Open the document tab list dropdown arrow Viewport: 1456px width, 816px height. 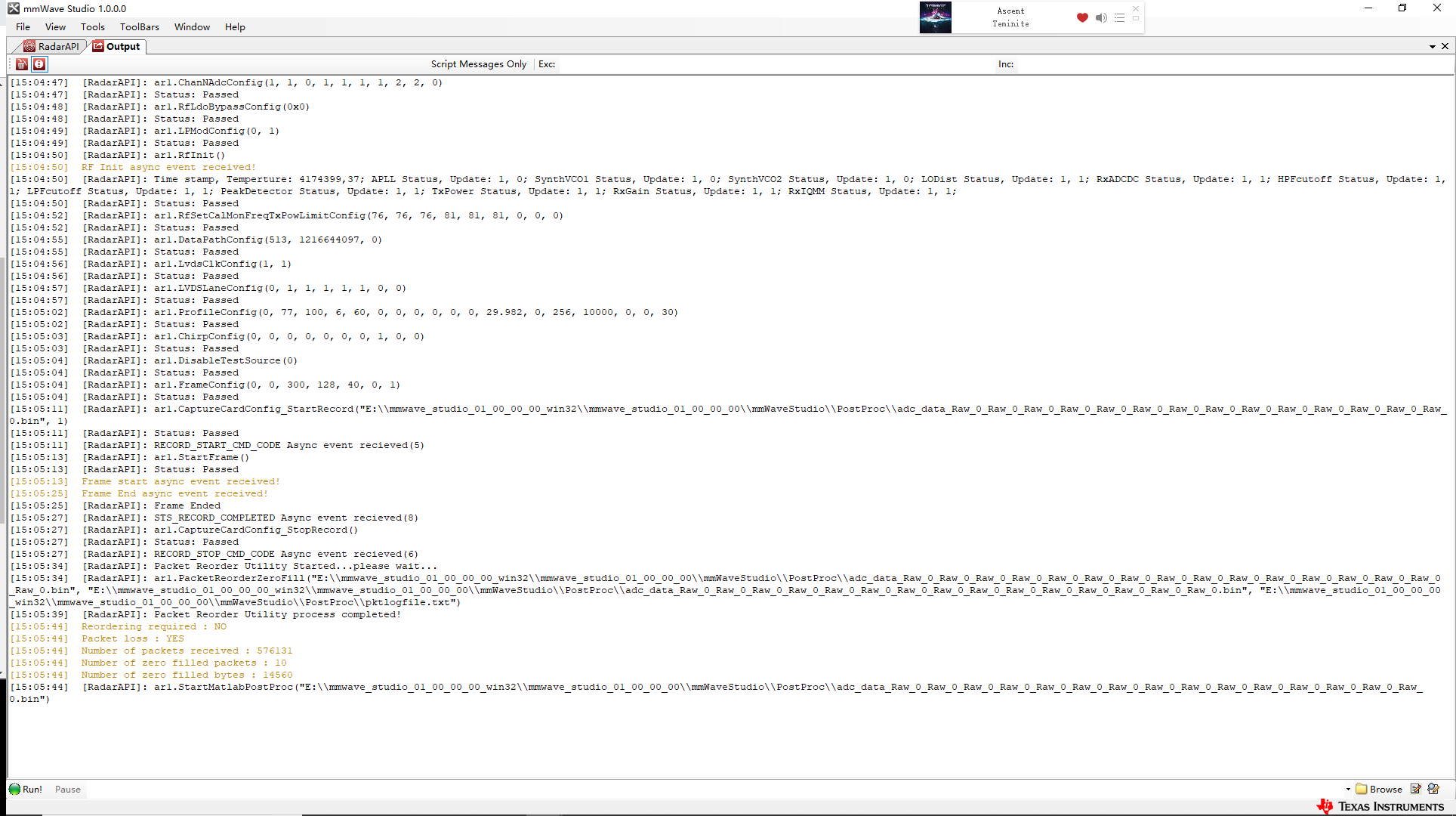[1433, 47]
